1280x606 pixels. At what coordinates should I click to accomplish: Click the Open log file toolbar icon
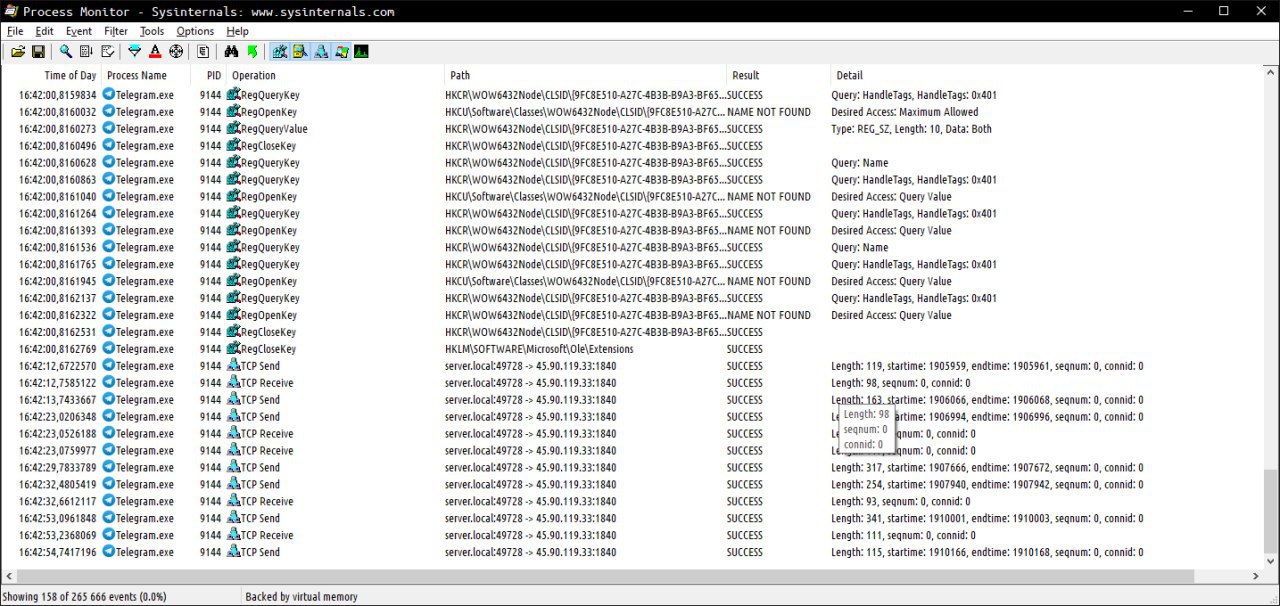[x=18, y=51]
